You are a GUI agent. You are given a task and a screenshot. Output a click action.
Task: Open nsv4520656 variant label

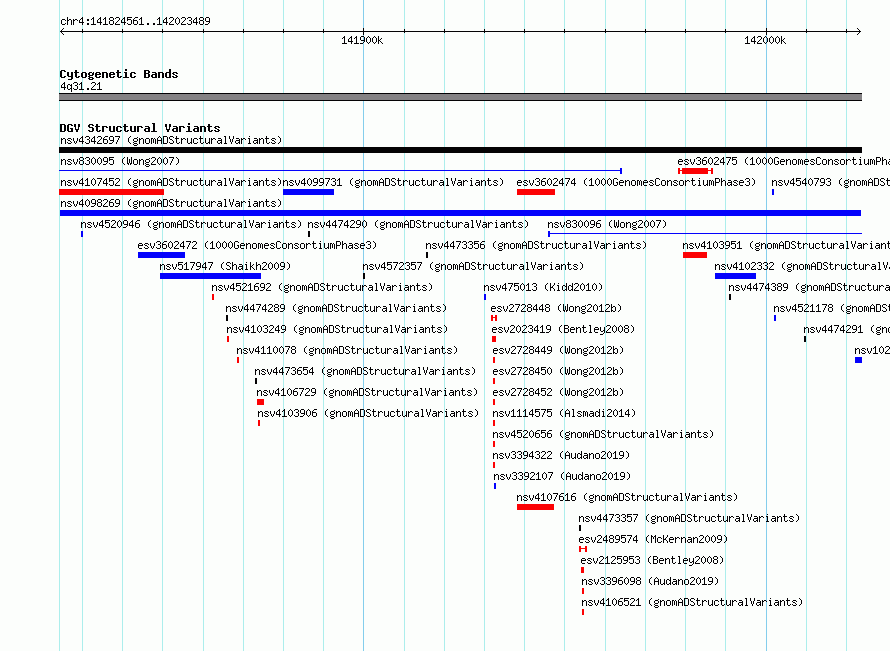coord(603,434)
